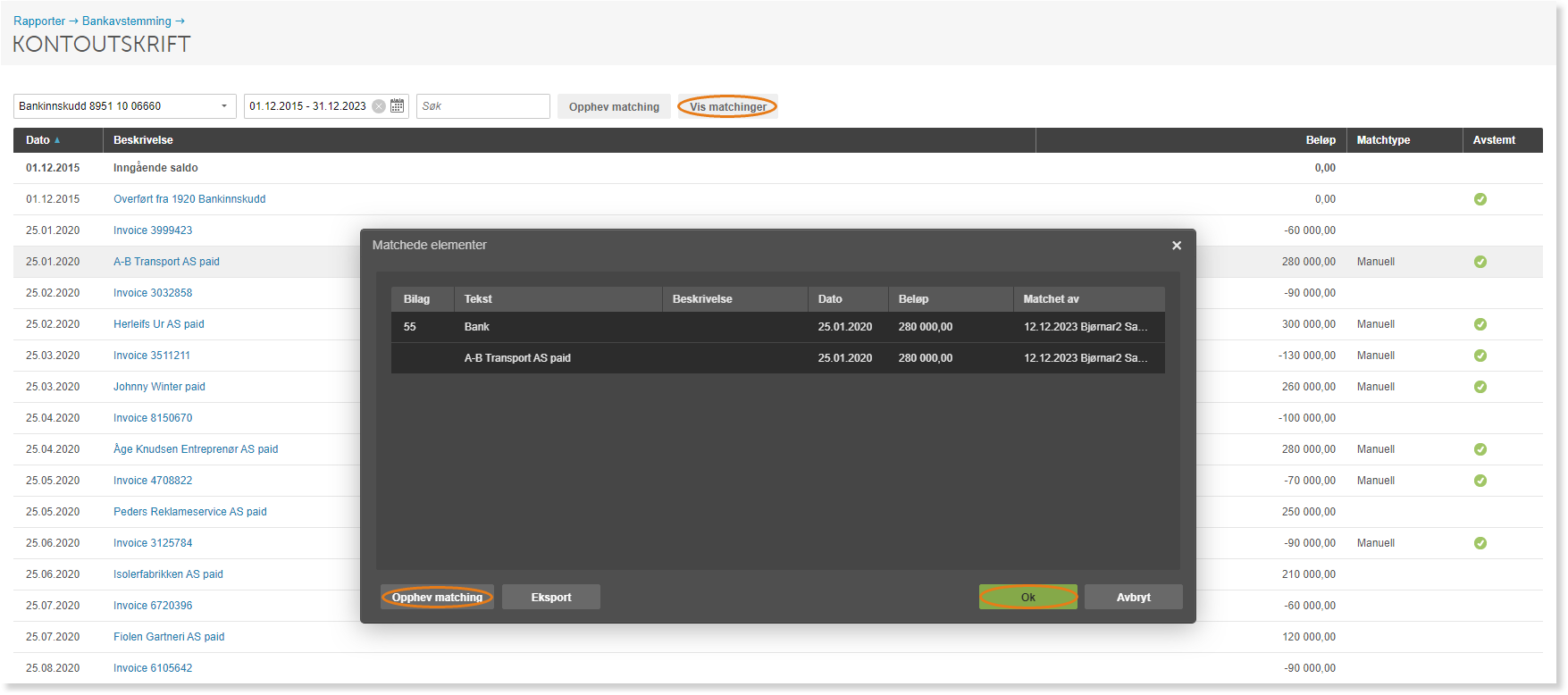1568x695 pixels.
Task: Open the calendar date picker icon
Action: click(x=398, y=106)
